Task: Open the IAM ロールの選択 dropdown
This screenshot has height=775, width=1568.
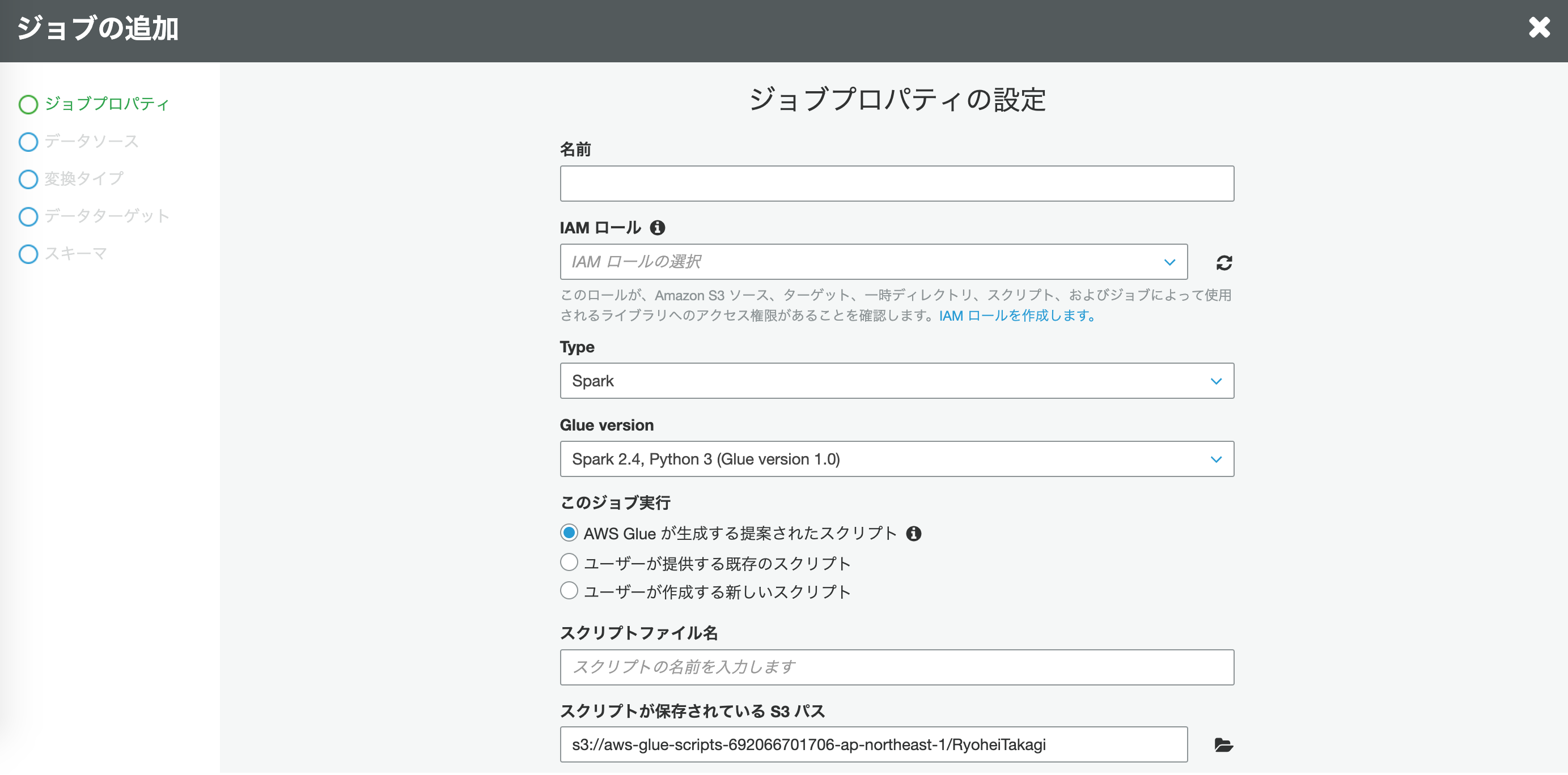Action: 873,262
